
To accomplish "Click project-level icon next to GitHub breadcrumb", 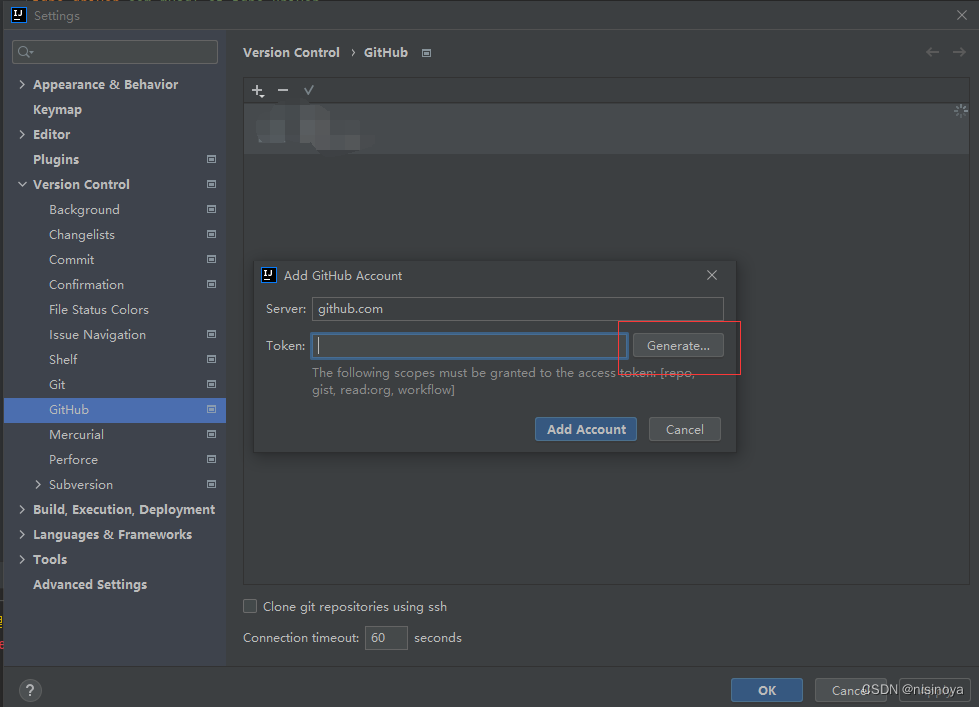I will [x=426, y=53].
